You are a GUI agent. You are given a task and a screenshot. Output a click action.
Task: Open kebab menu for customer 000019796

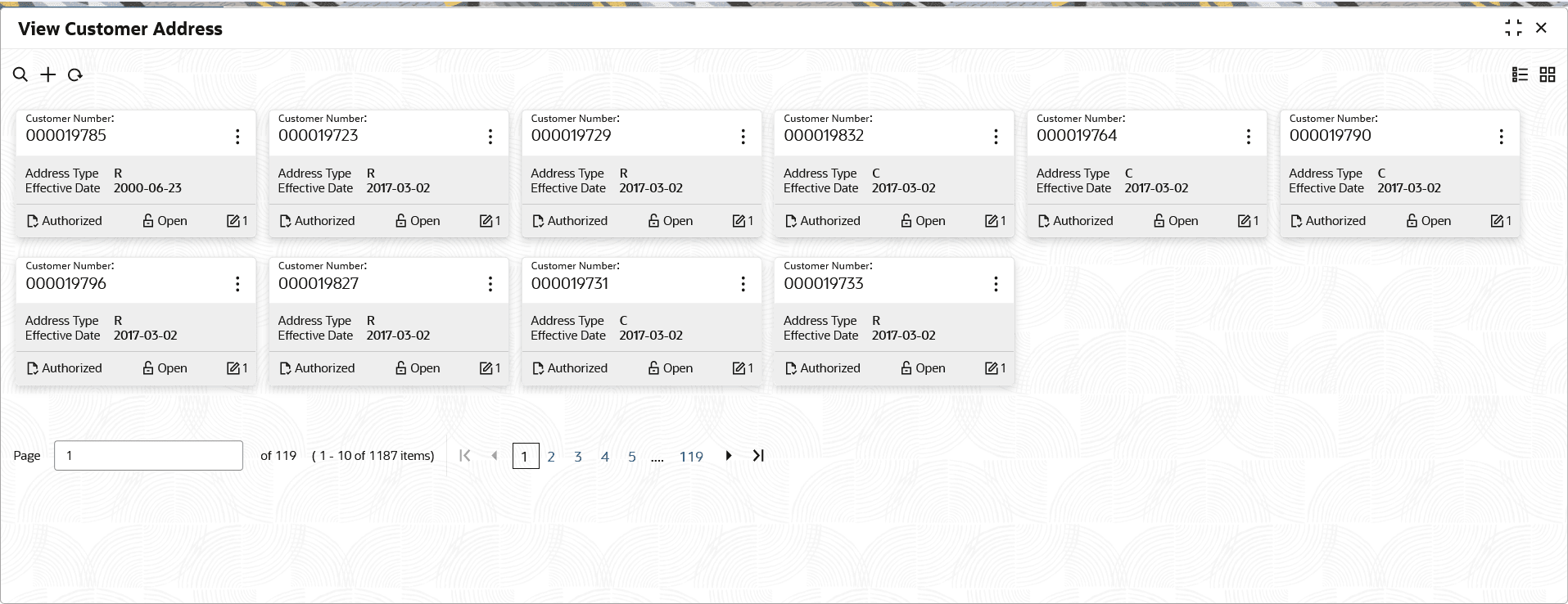click(237, 284)
